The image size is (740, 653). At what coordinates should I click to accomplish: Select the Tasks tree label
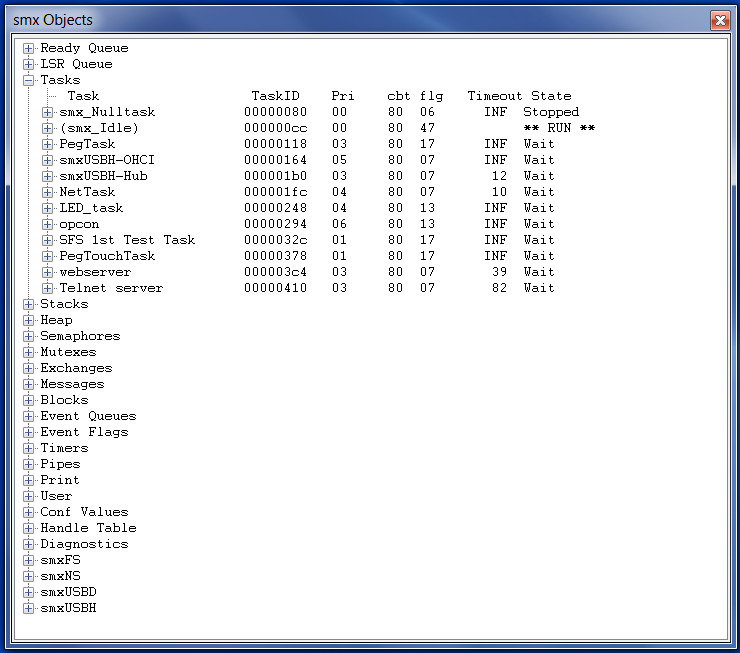coord(60,80)
